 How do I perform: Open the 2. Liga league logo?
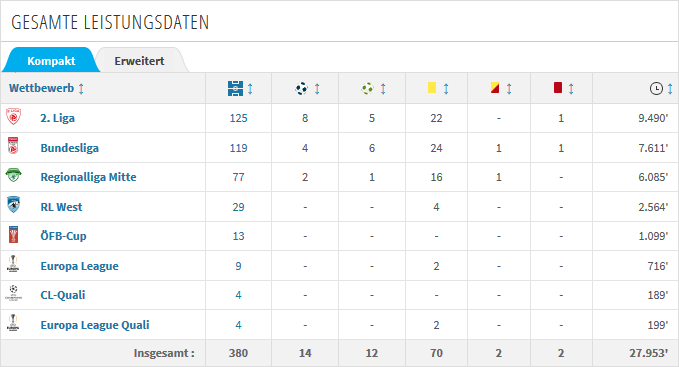coord(13,117)
